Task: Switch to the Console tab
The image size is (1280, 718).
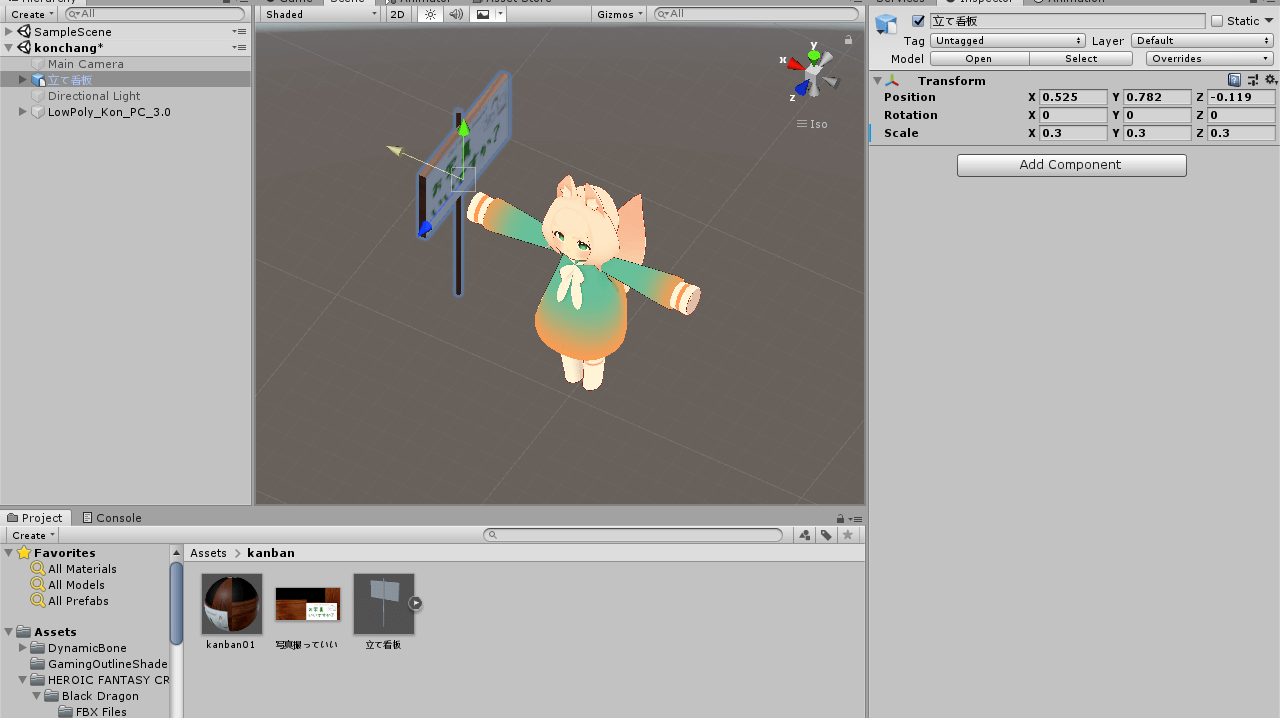Action: click(x=111, y=517)
